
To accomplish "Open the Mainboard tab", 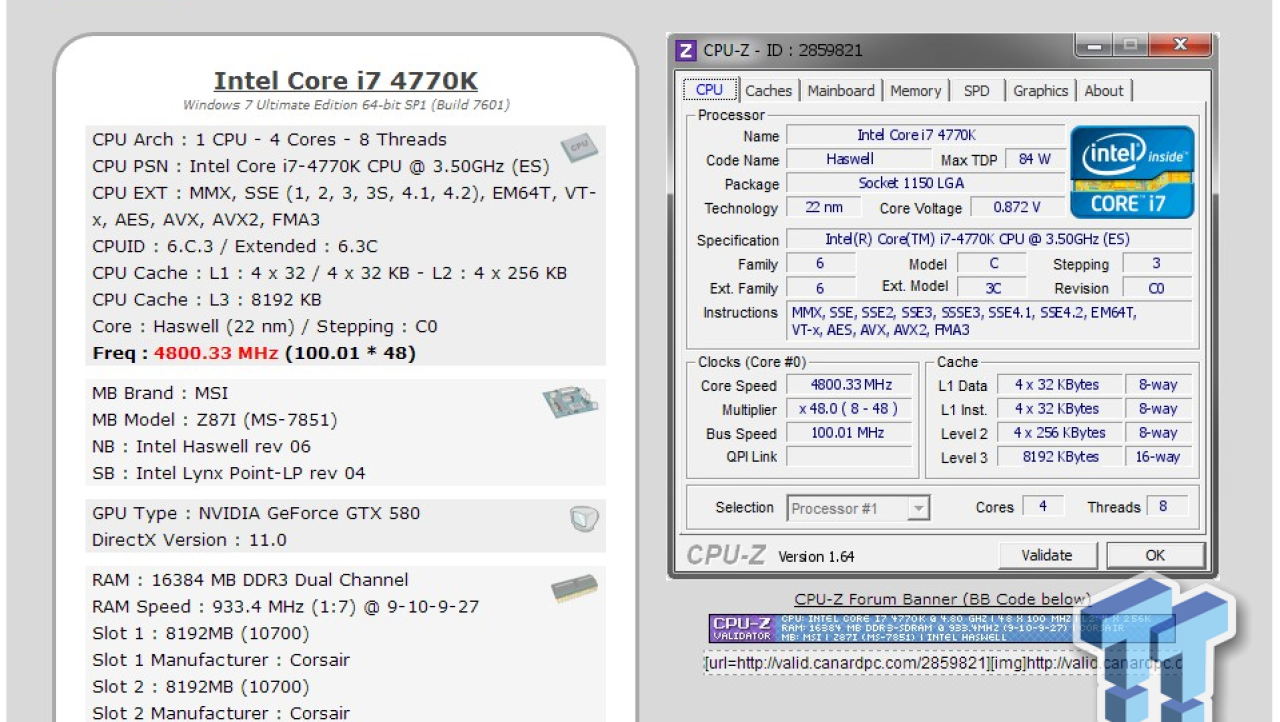I will [841, 90].
